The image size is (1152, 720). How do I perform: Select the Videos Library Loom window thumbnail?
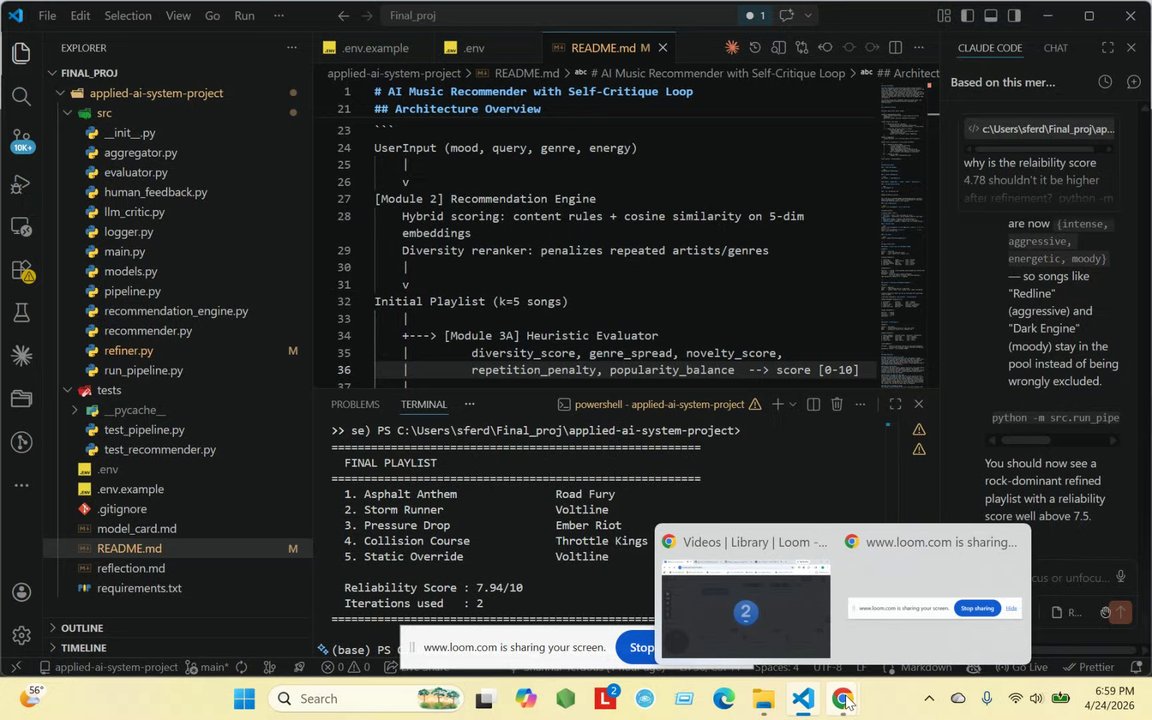(746, 597)
